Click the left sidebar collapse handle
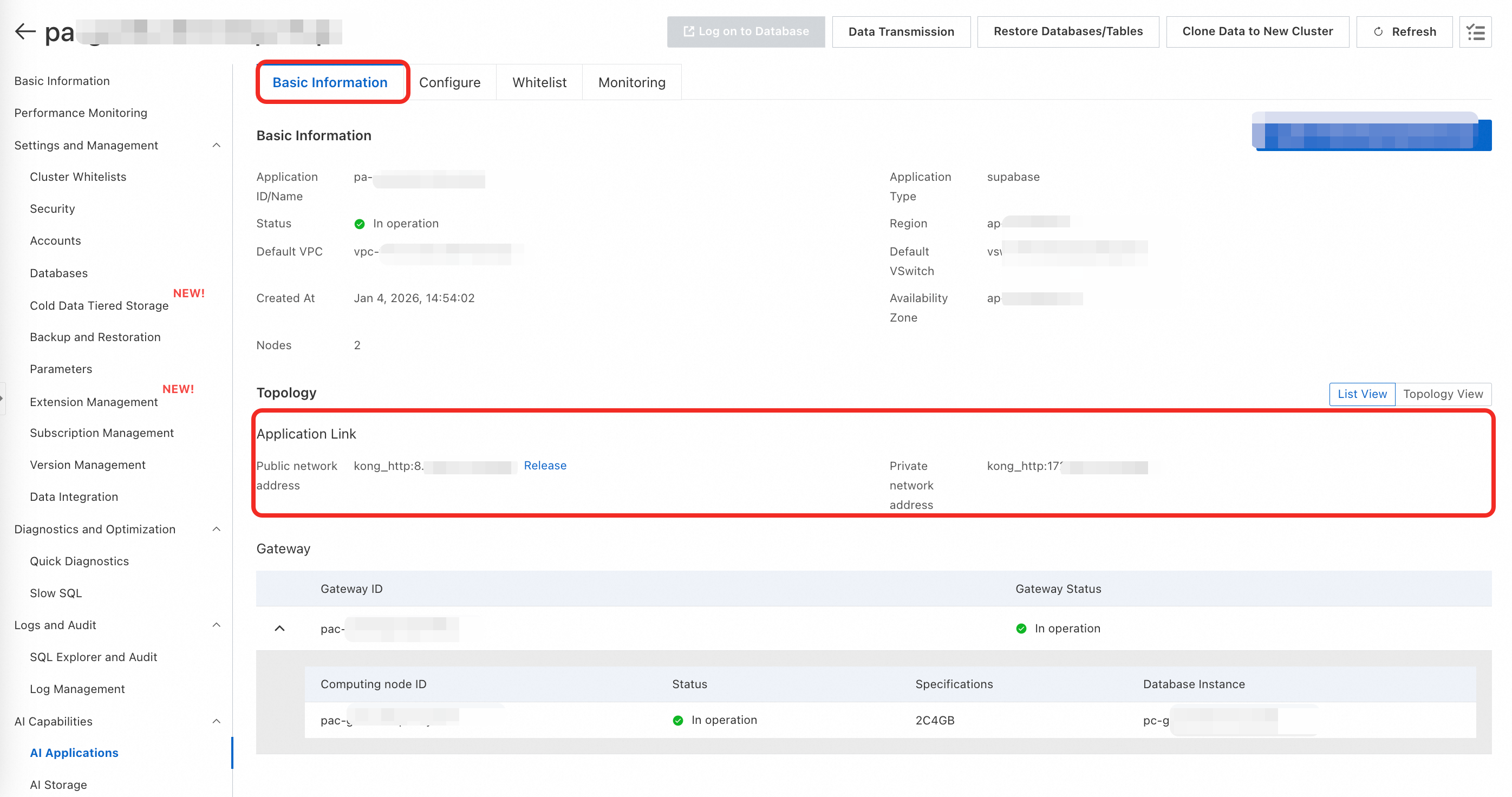1512x797 pixels. [2, 398]
